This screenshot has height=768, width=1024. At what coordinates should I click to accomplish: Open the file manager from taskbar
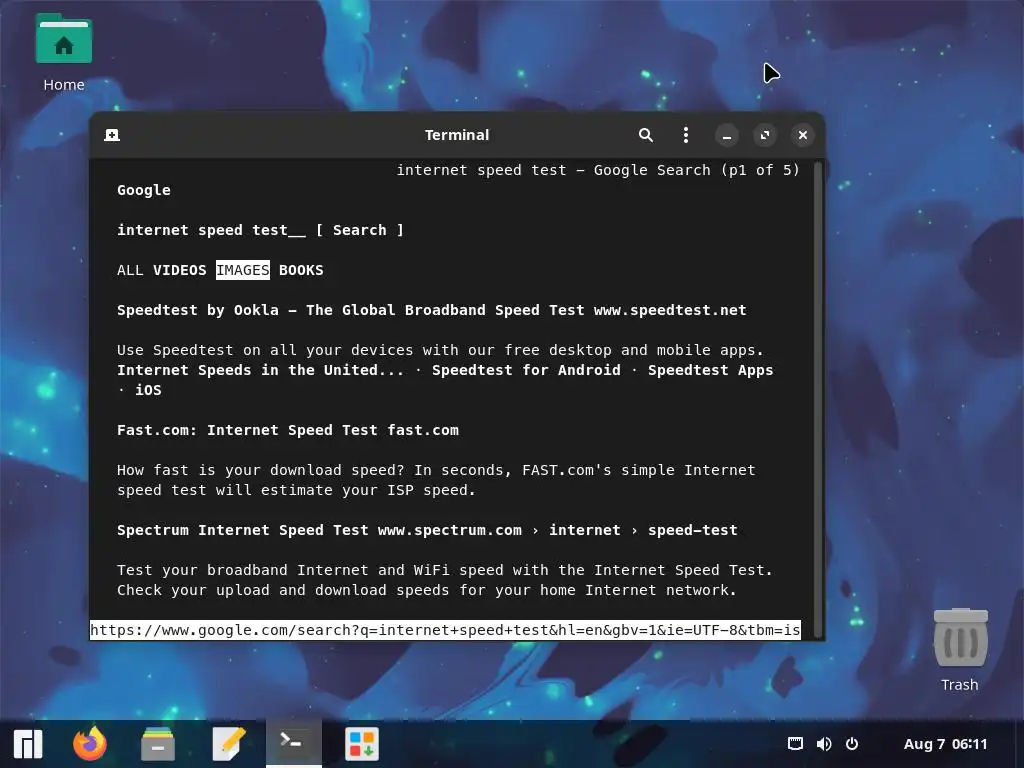pos(158,744)
